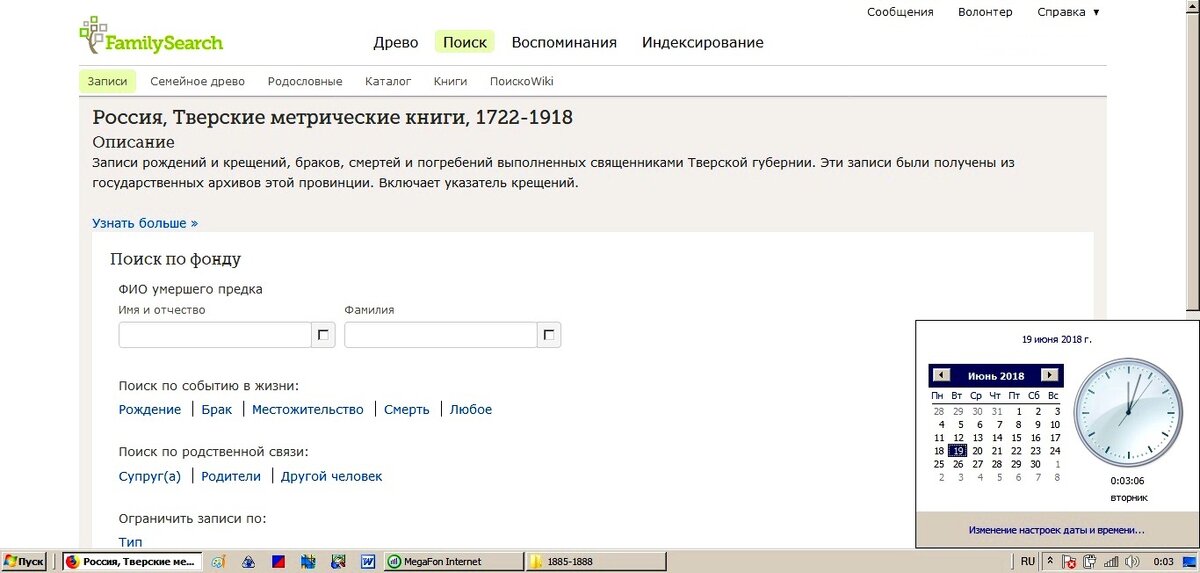Open the Word quick-launch icon
Image resolution: width=1200 pixels, height=573 pixels.
point(368,562)
